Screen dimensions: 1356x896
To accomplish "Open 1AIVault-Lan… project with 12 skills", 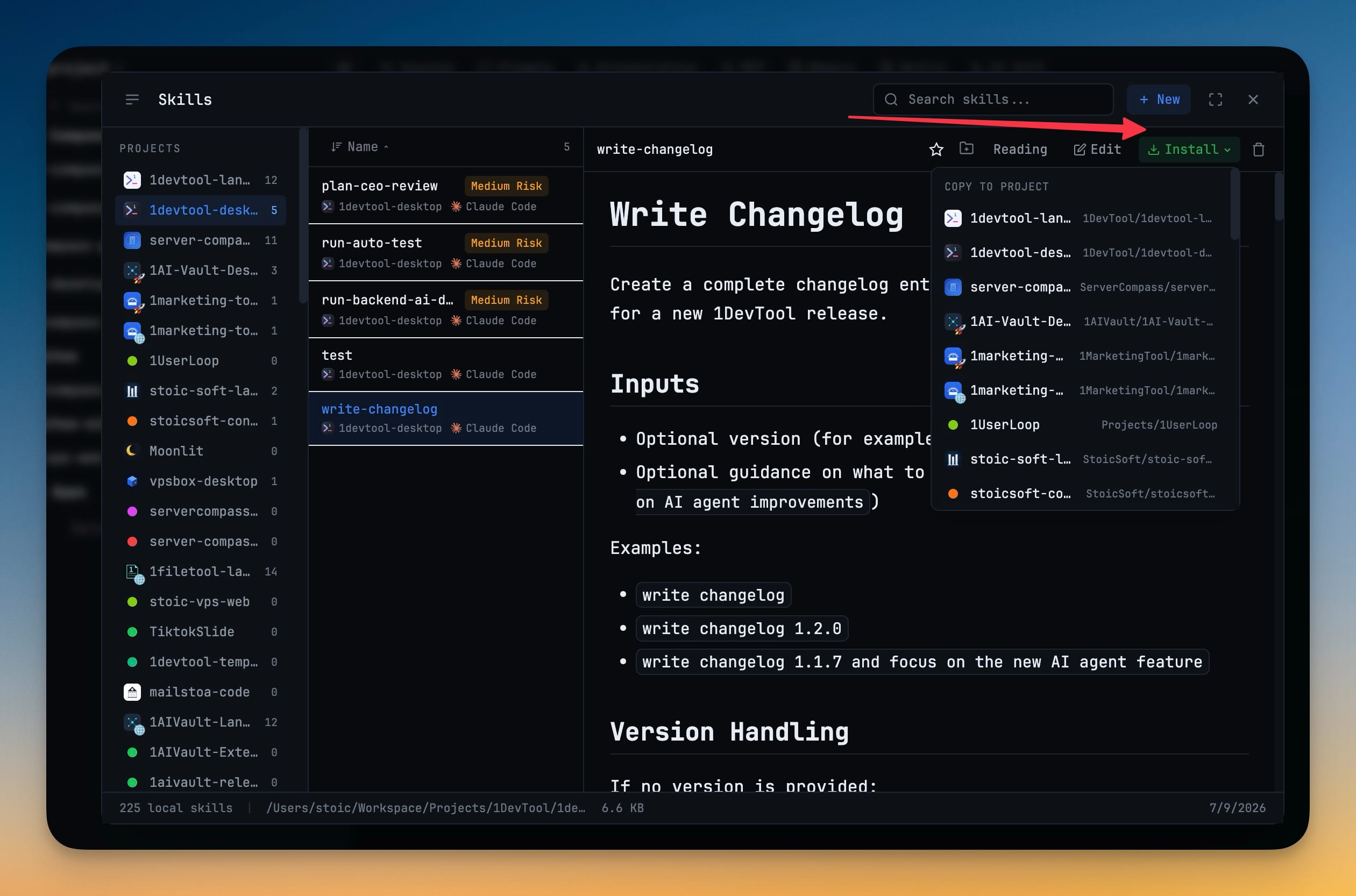I will [201, 722].
